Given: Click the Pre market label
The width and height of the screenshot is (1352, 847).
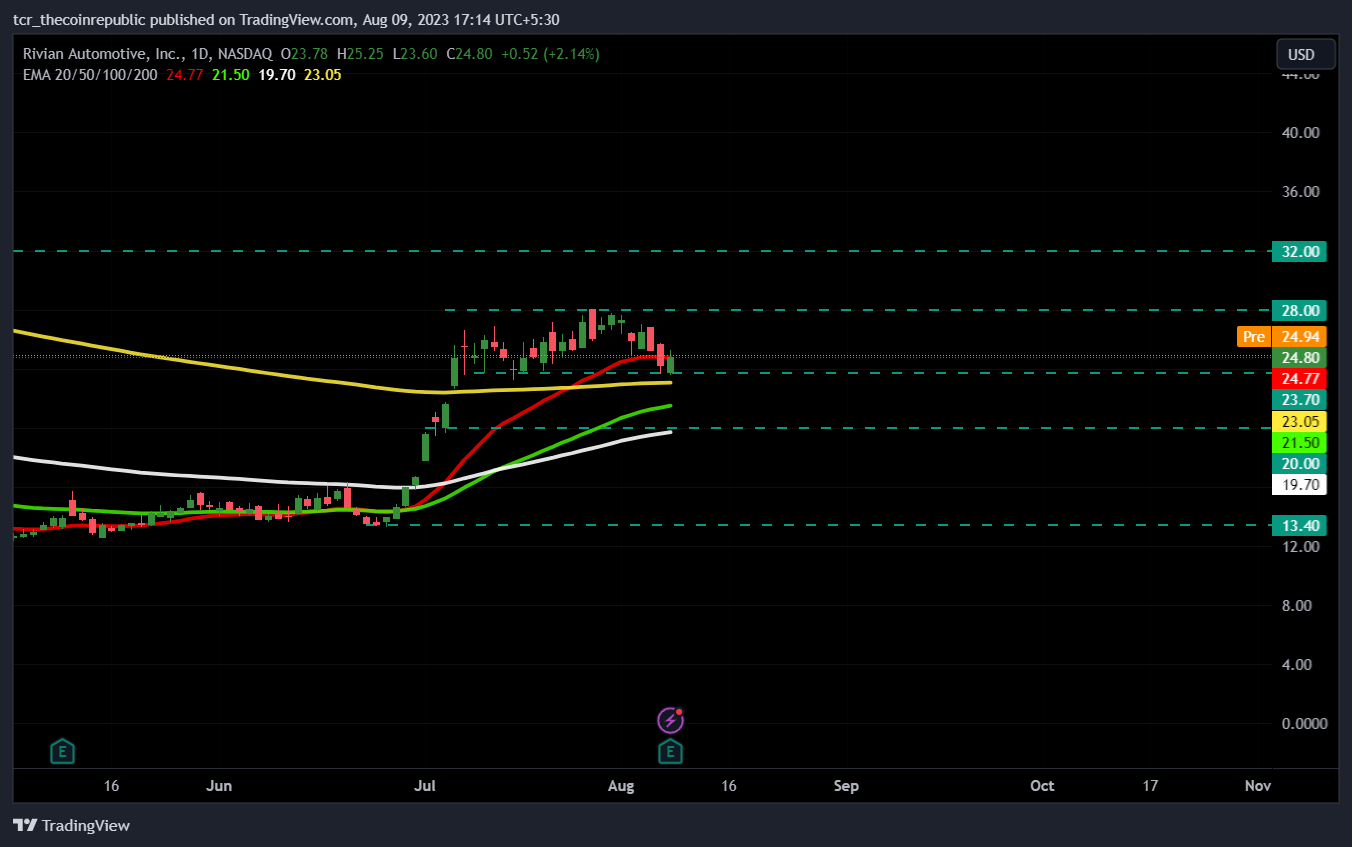Looking at the screenshot, I should point(1254,337).
